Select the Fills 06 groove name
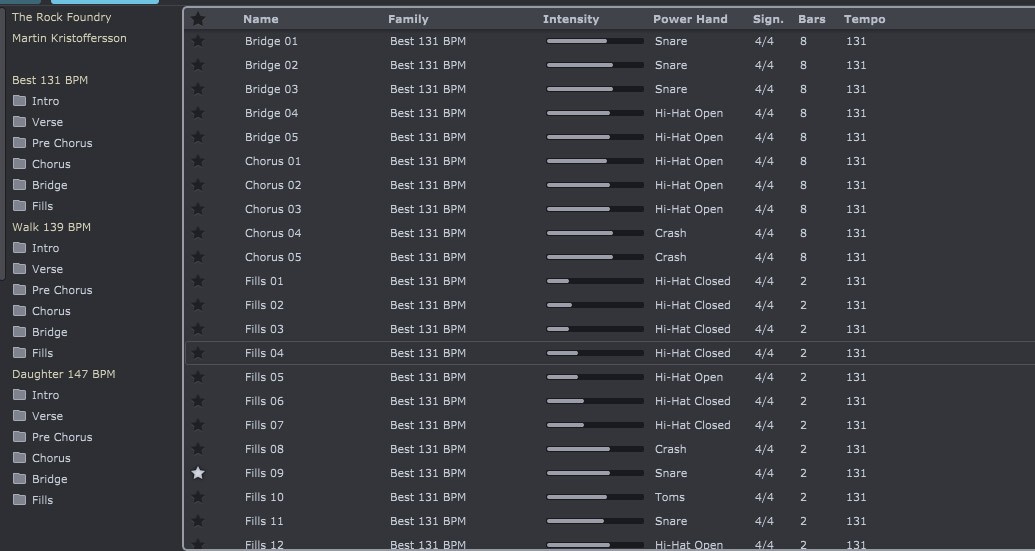 click(264, 401)
